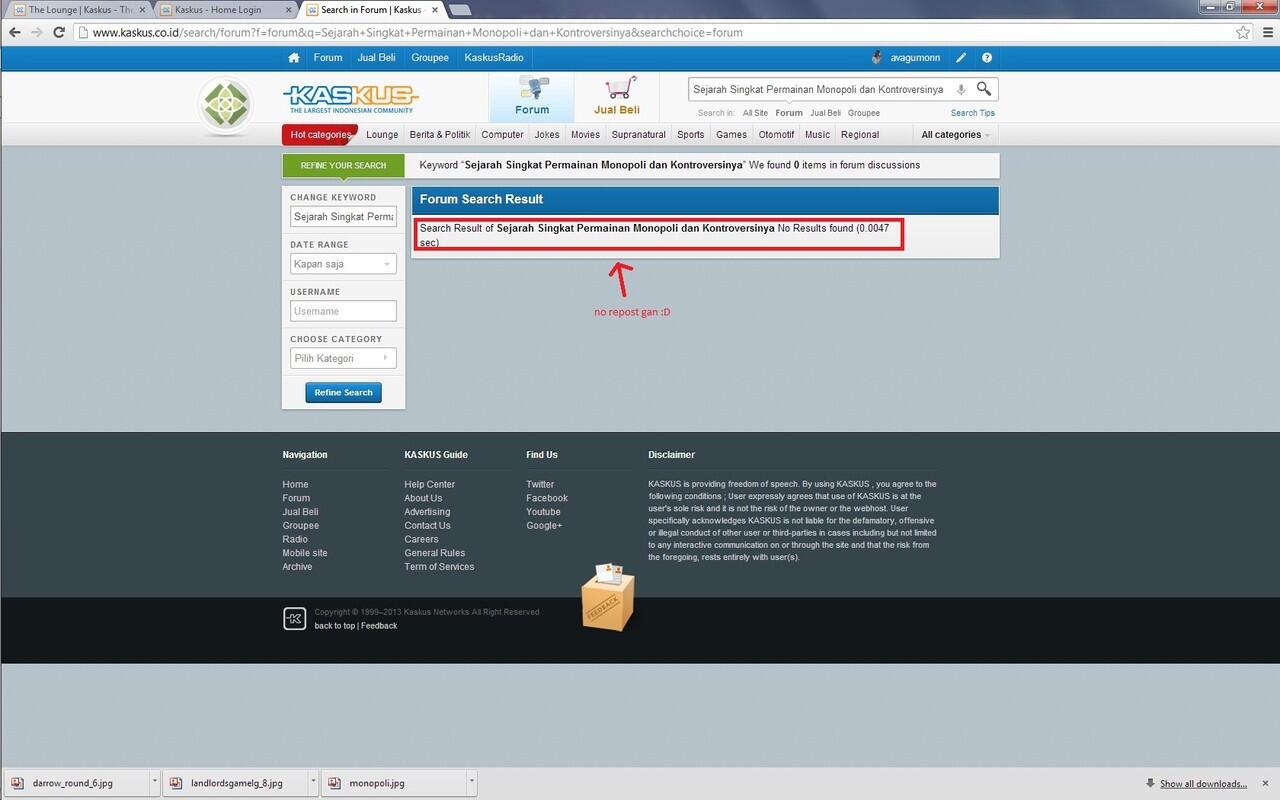Open monopoli.jpg from downloads bar
The image size is (1280, 800).
click(x=392, y=783)
